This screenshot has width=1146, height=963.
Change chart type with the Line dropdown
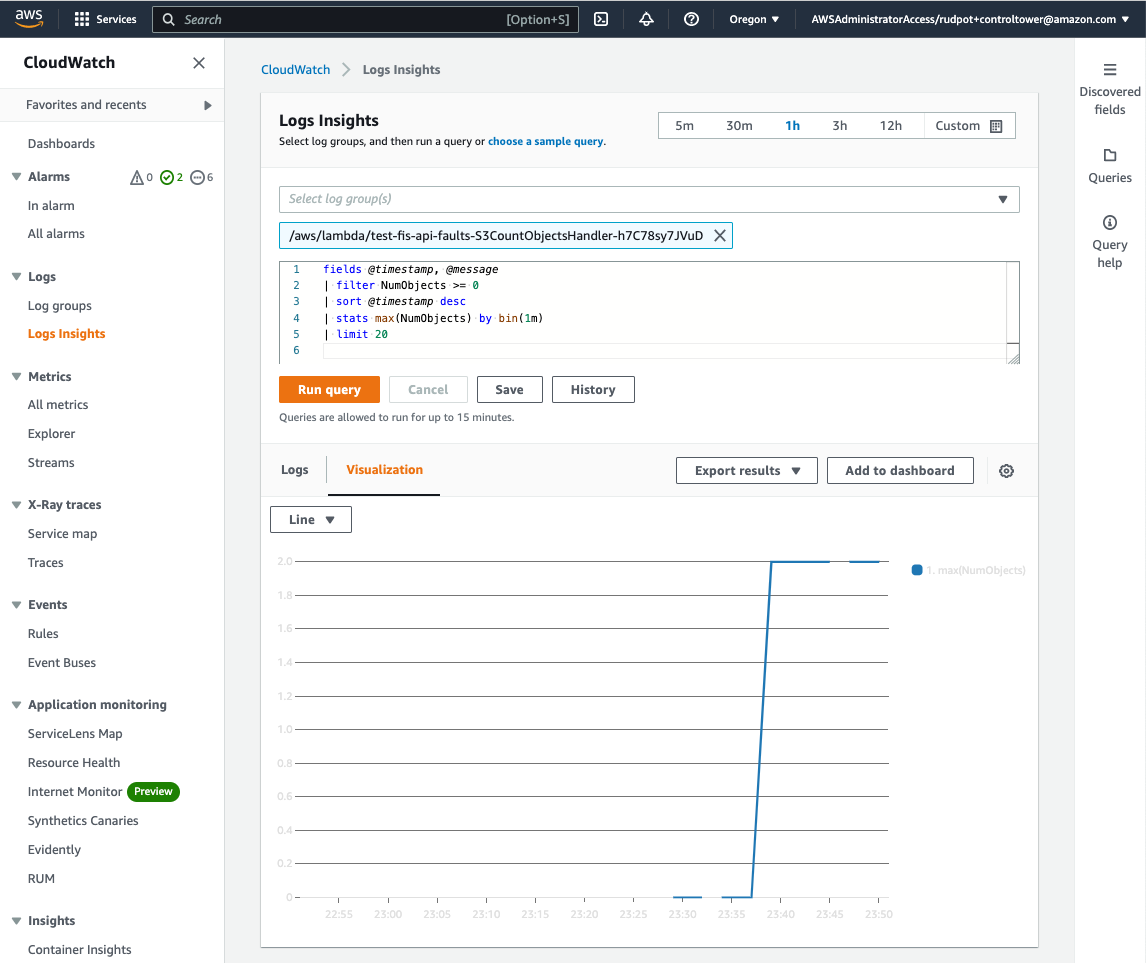pos(310,519)
